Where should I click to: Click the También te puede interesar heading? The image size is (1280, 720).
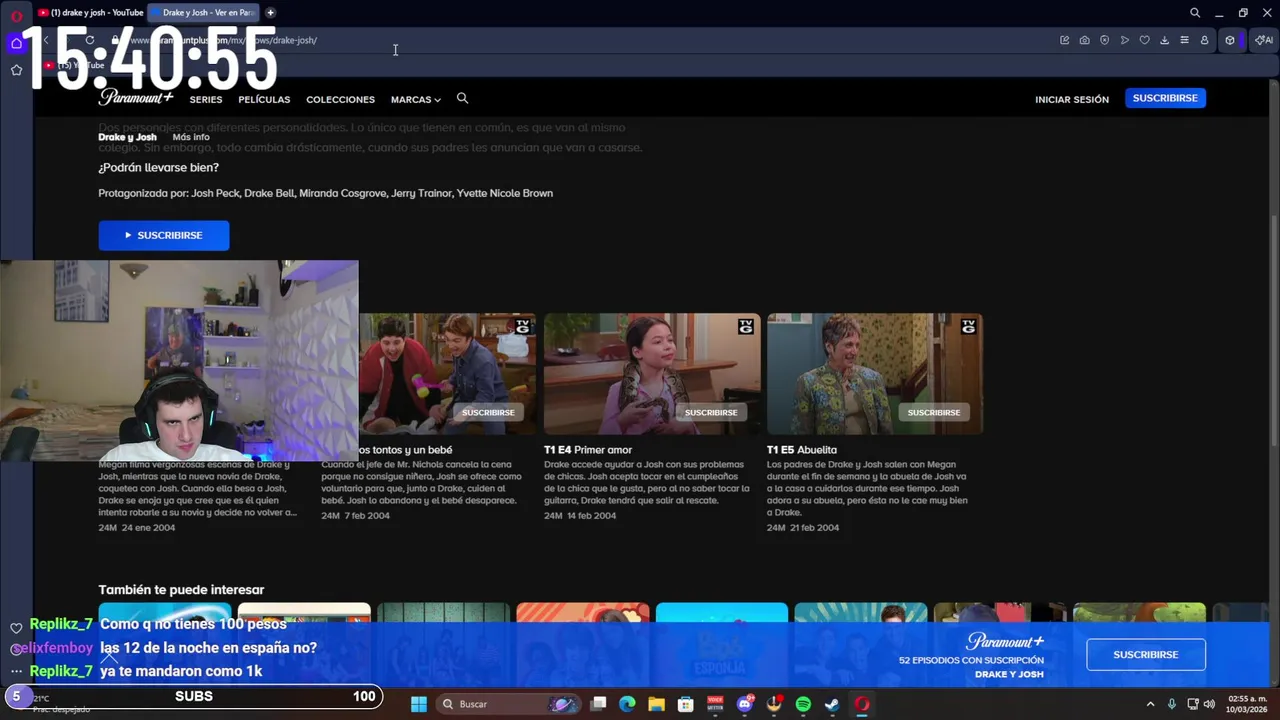click(181, 590)
